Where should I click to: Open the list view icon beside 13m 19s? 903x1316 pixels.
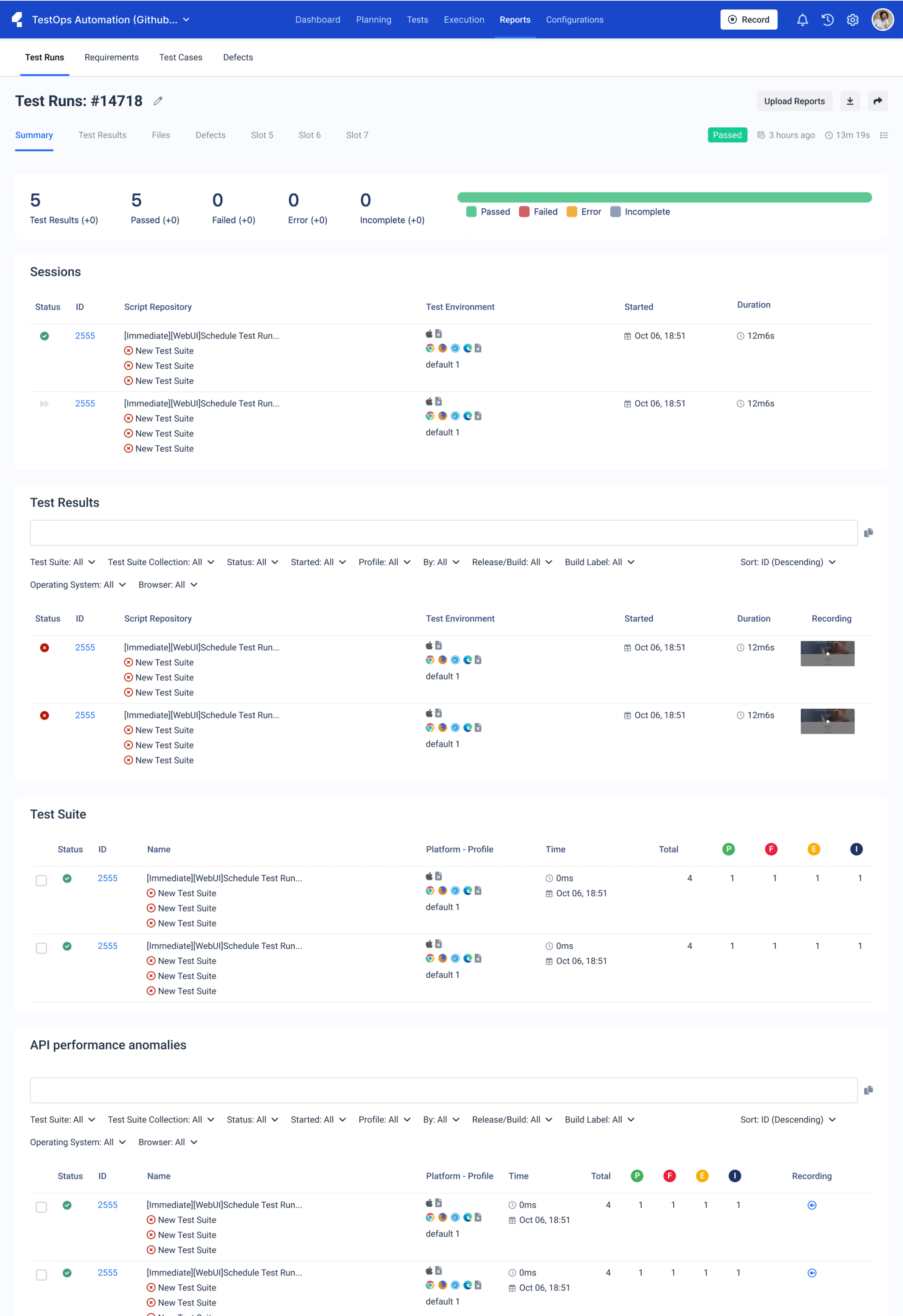884,135
